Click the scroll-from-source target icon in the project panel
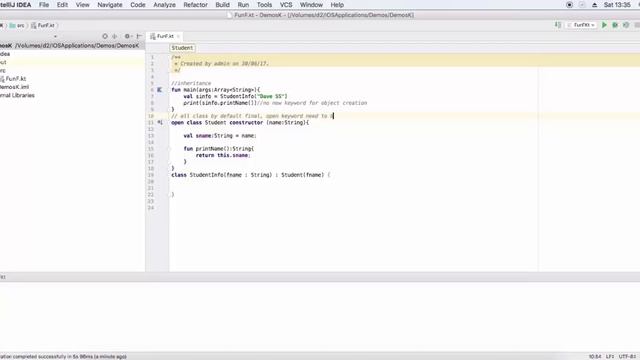The height and width of the screenshot is (360, 640). click(x=105, y=36)
